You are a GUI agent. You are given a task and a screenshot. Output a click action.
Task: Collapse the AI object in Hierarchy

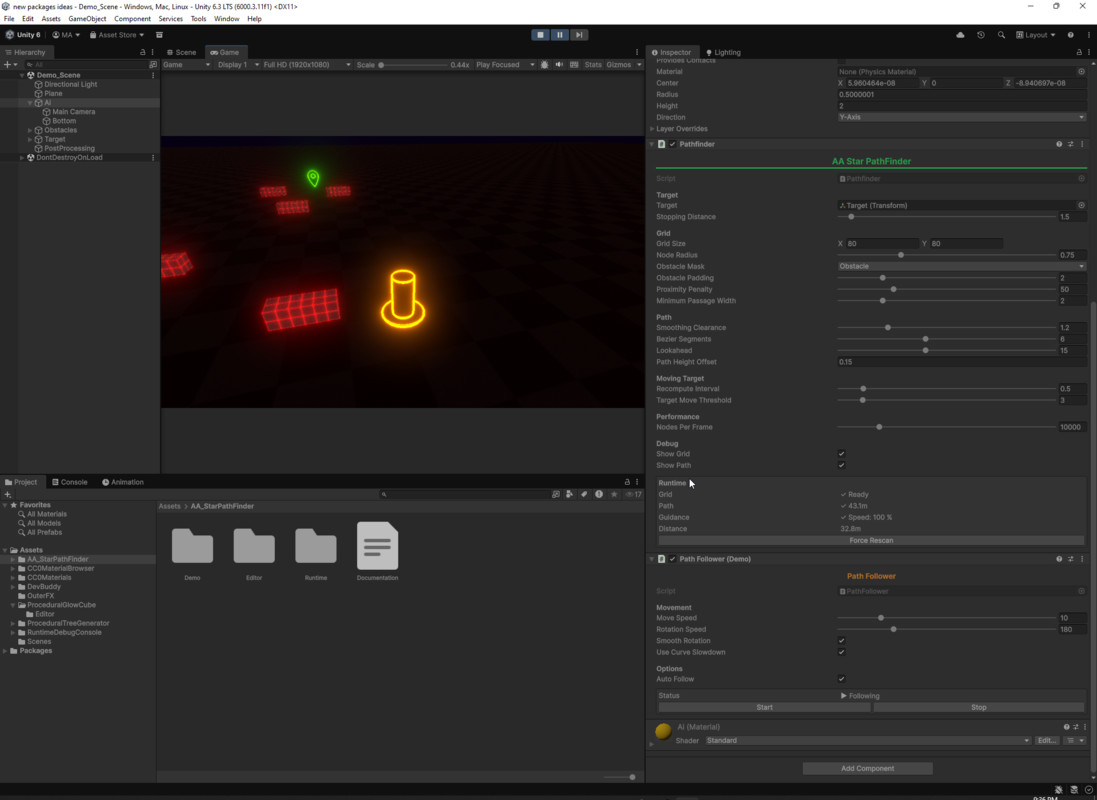tap(30, 103)
